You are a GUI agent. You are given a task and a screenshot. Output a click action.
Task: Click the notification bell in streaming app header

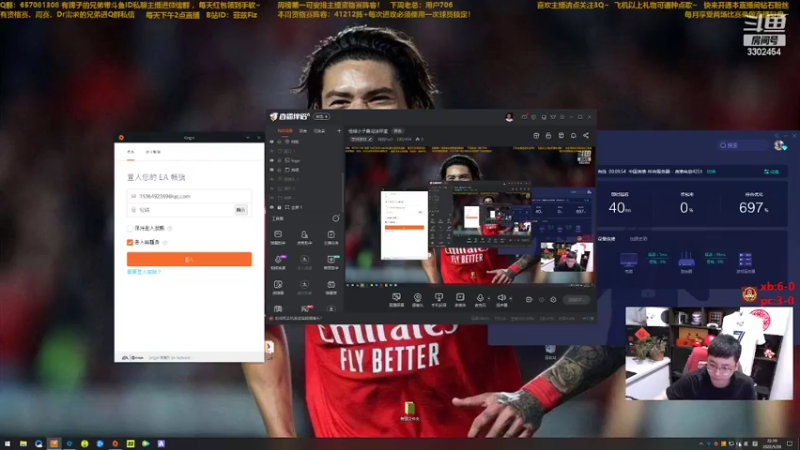(x=573, y=135)
